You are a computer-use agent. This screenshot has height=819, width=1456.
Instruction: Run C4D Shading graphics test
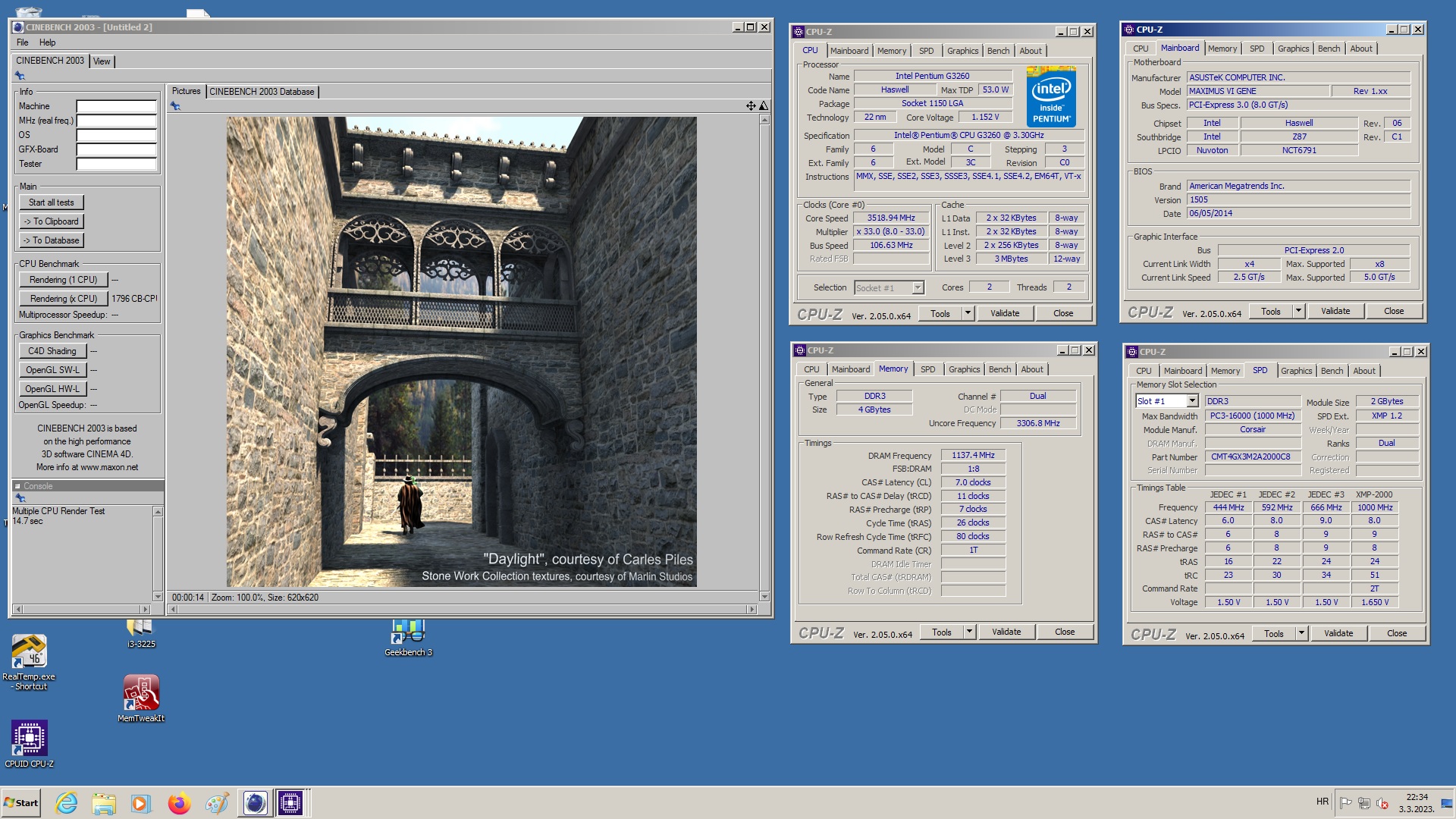point(52,351)
